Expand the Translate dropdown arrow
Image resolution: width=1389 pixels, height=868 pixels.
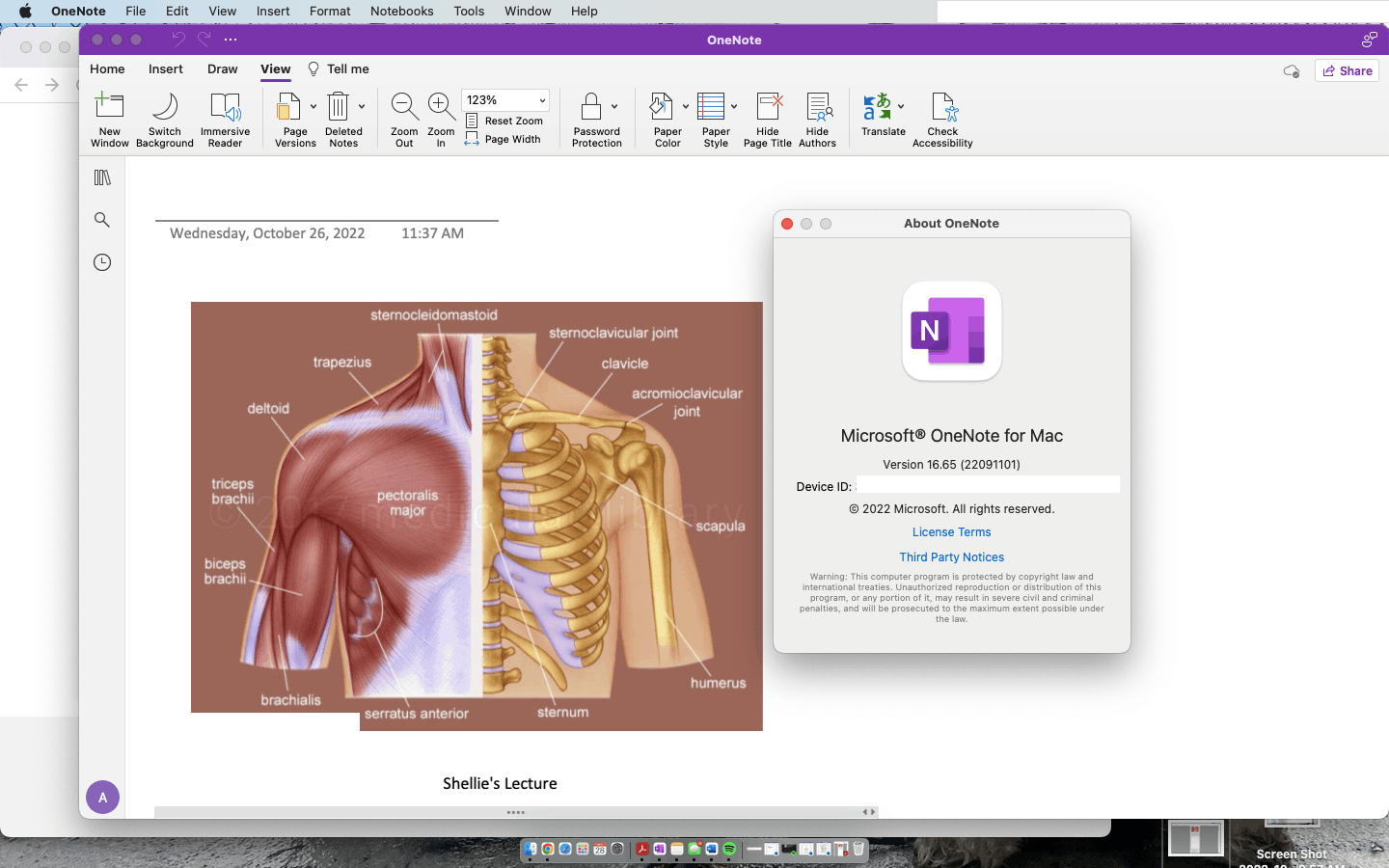pos(901,107)
